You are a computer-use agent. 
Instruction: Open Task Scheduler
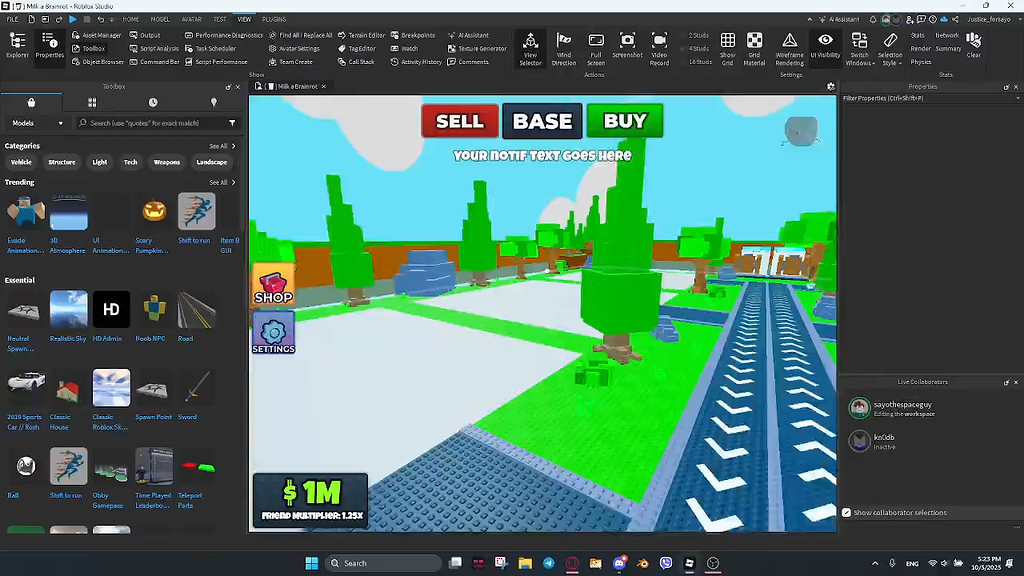[210, 48]
